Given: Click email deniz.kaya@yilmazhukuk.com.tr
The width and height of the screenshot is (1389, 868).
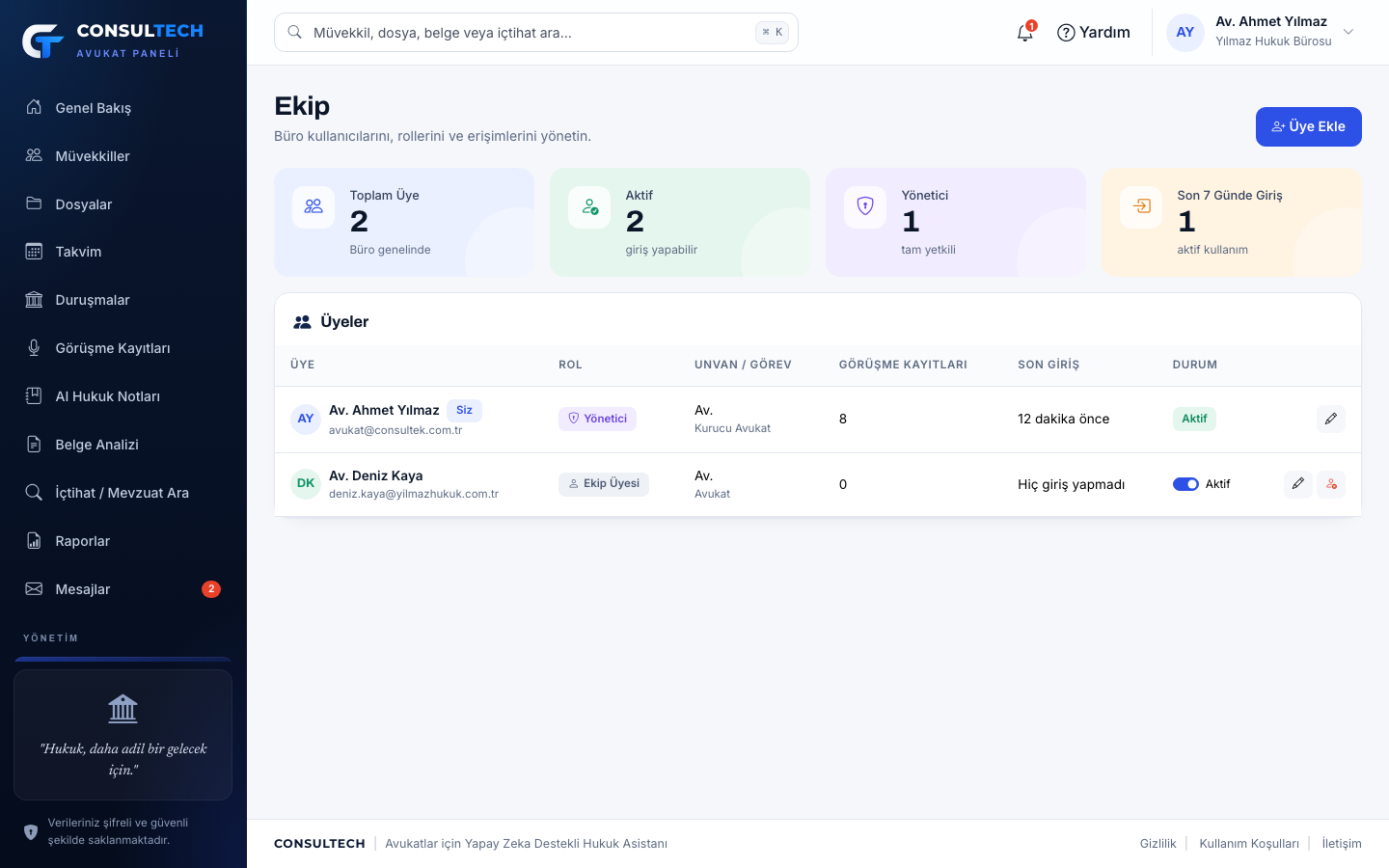Looking at the screenshot, I should point(414,494).
